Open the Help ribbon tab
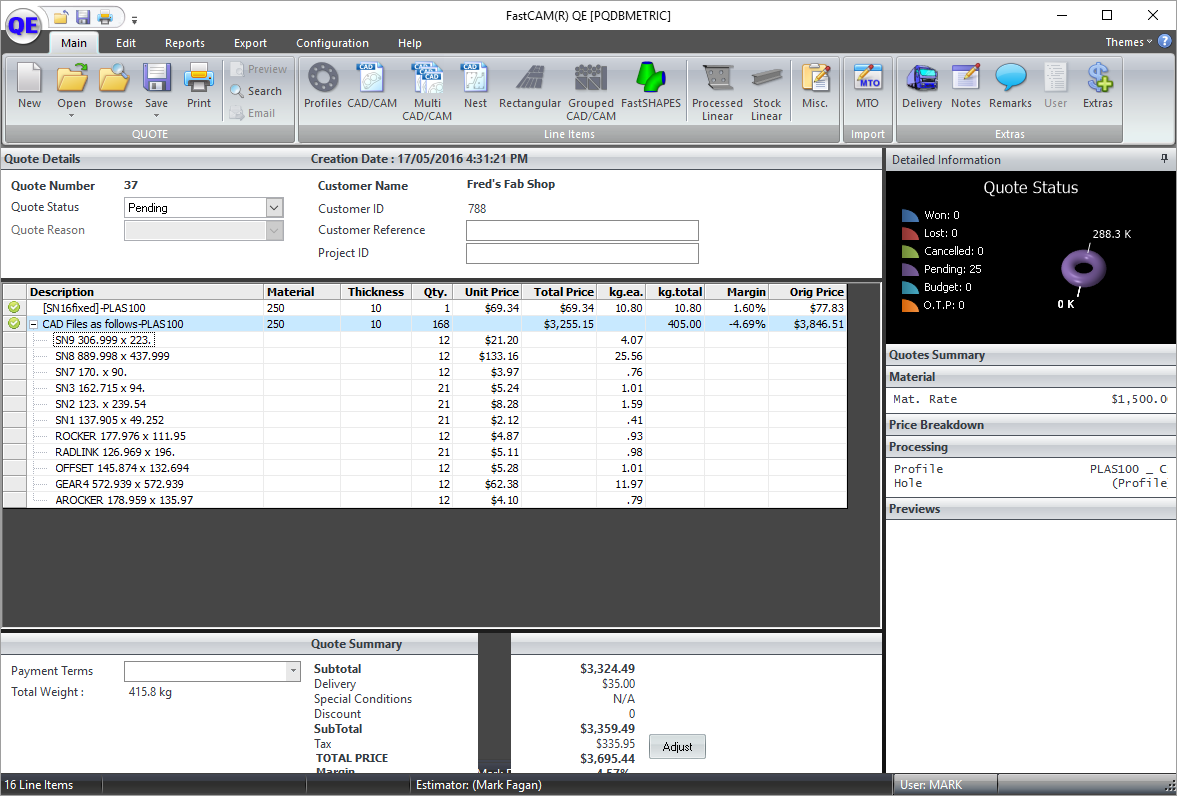 point(410,43)
